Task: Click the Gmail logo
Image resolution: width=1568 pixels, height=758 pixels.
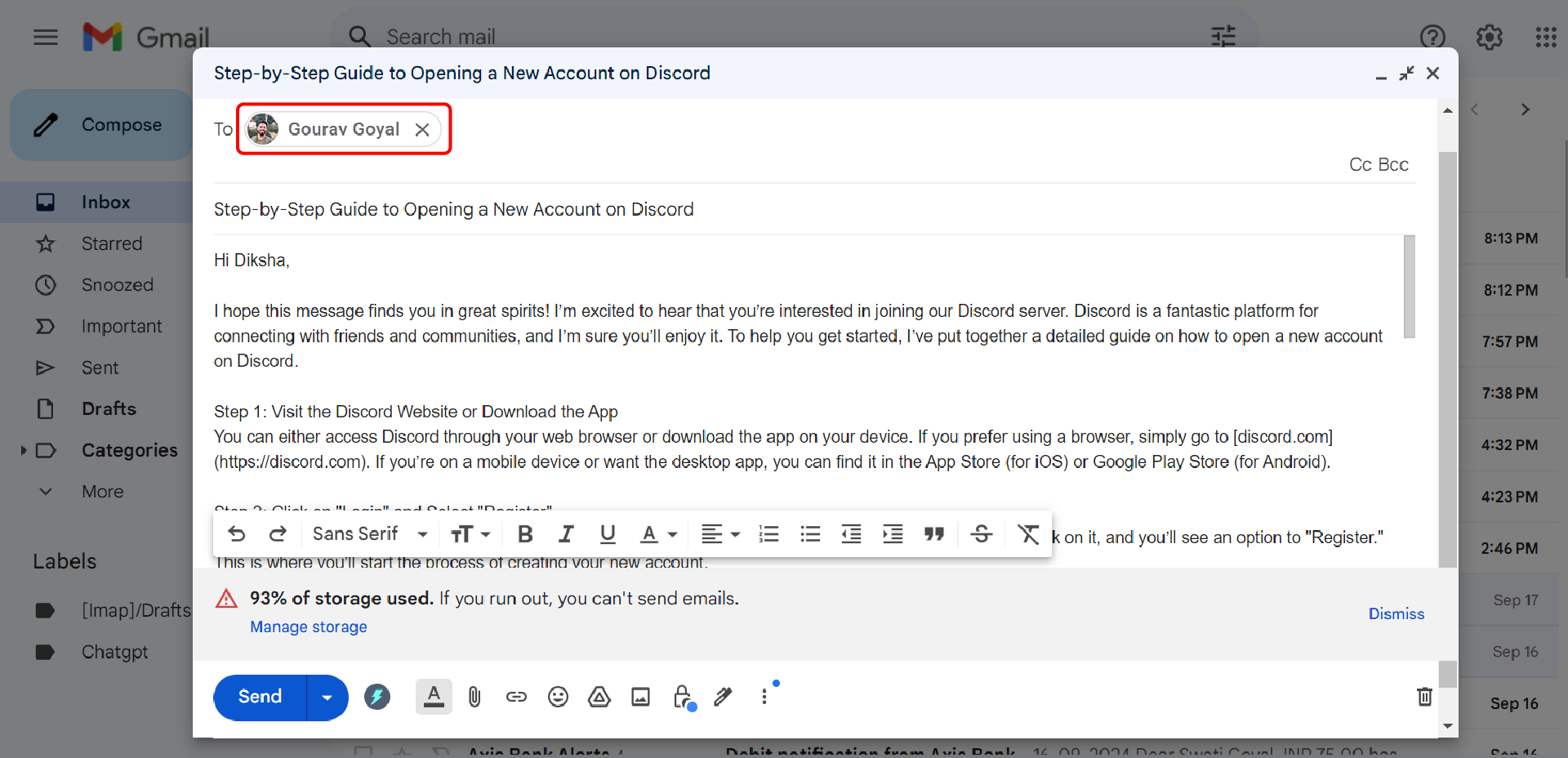Action: click(146, 37)
